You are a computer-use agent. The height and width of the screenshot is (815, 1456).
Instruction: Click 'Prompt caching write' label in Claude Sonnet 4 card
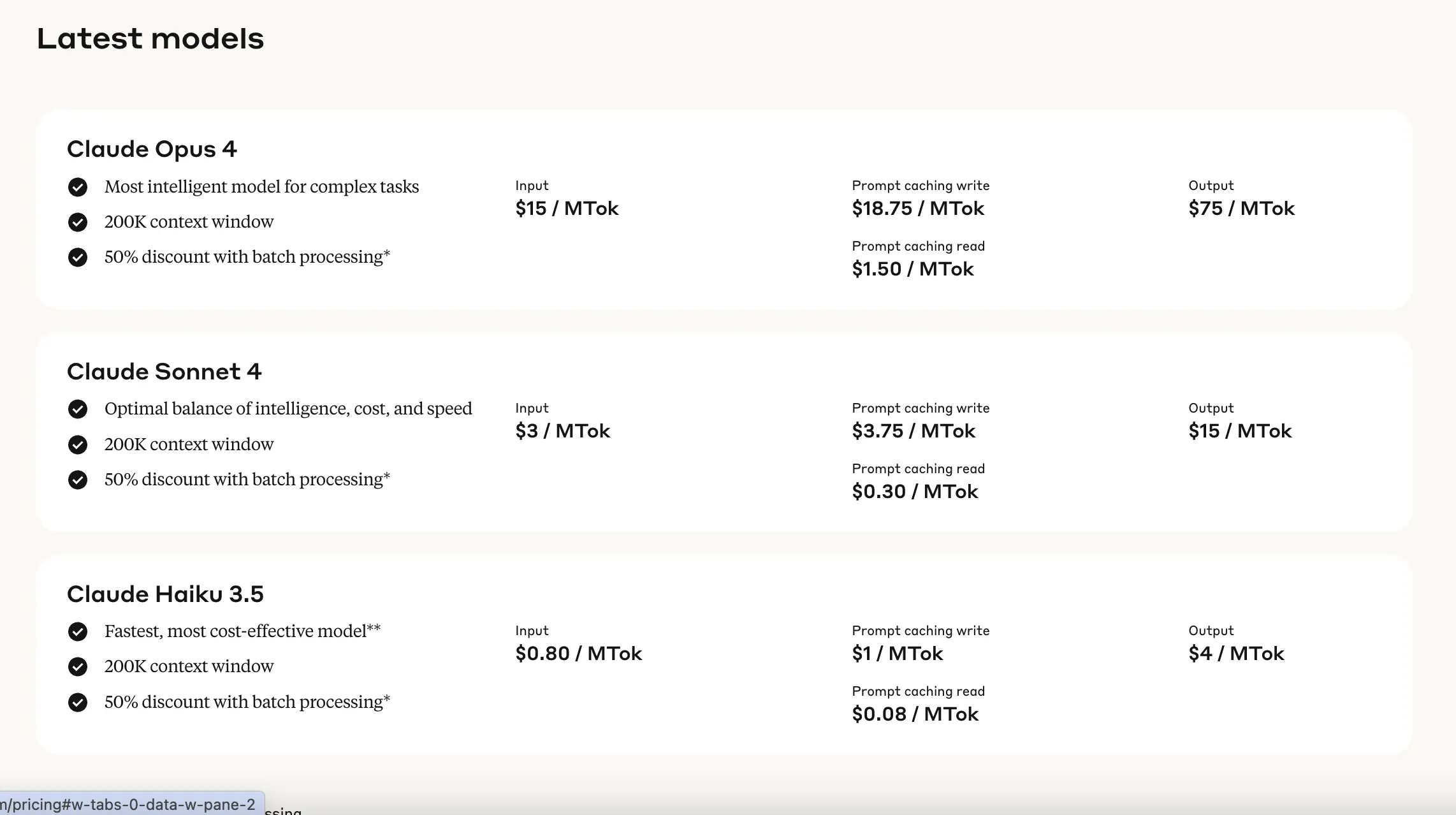point(921,408)
